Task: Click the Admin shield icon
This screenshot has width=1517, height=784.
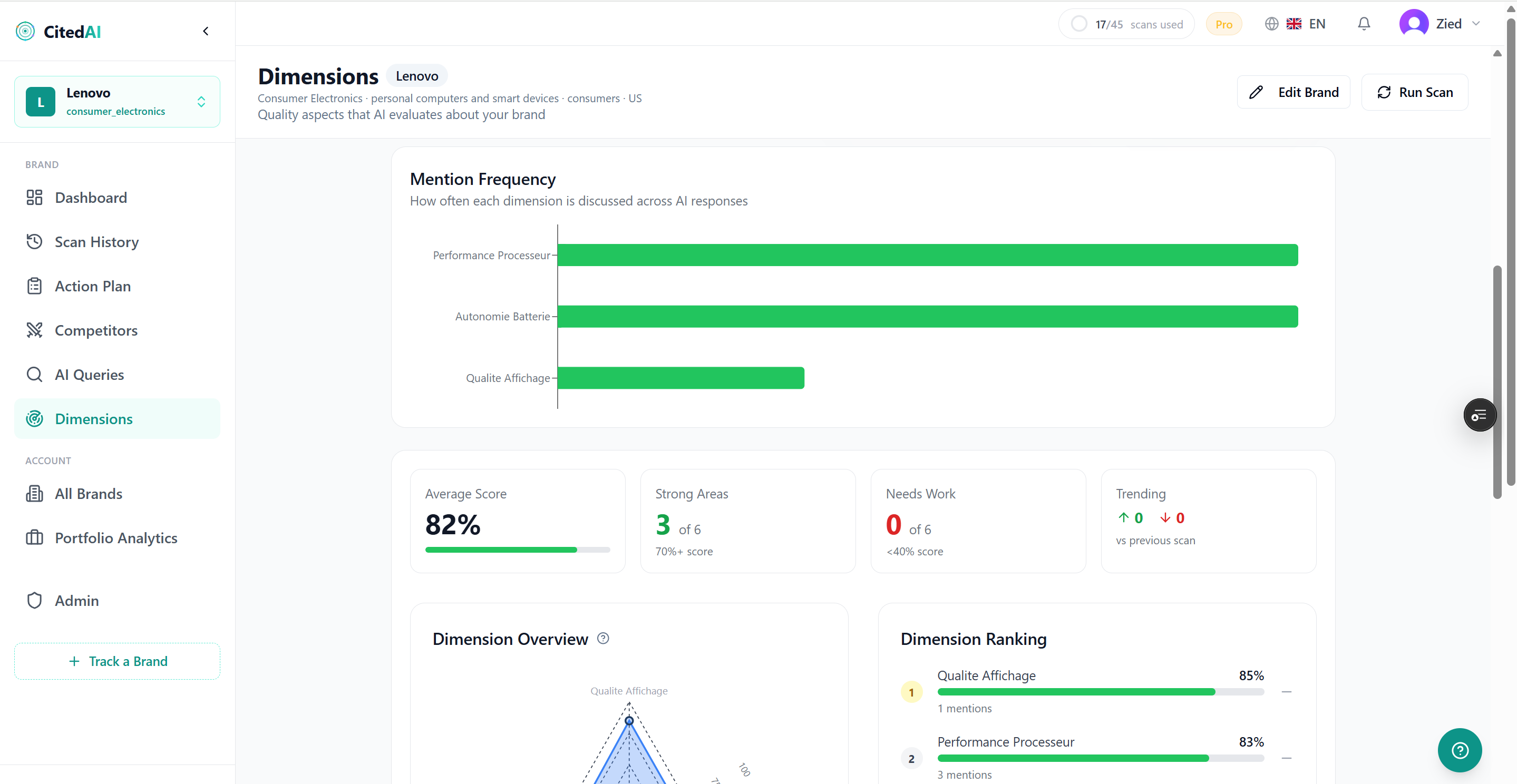Action: pyautogui.click(x=34, y=600)
